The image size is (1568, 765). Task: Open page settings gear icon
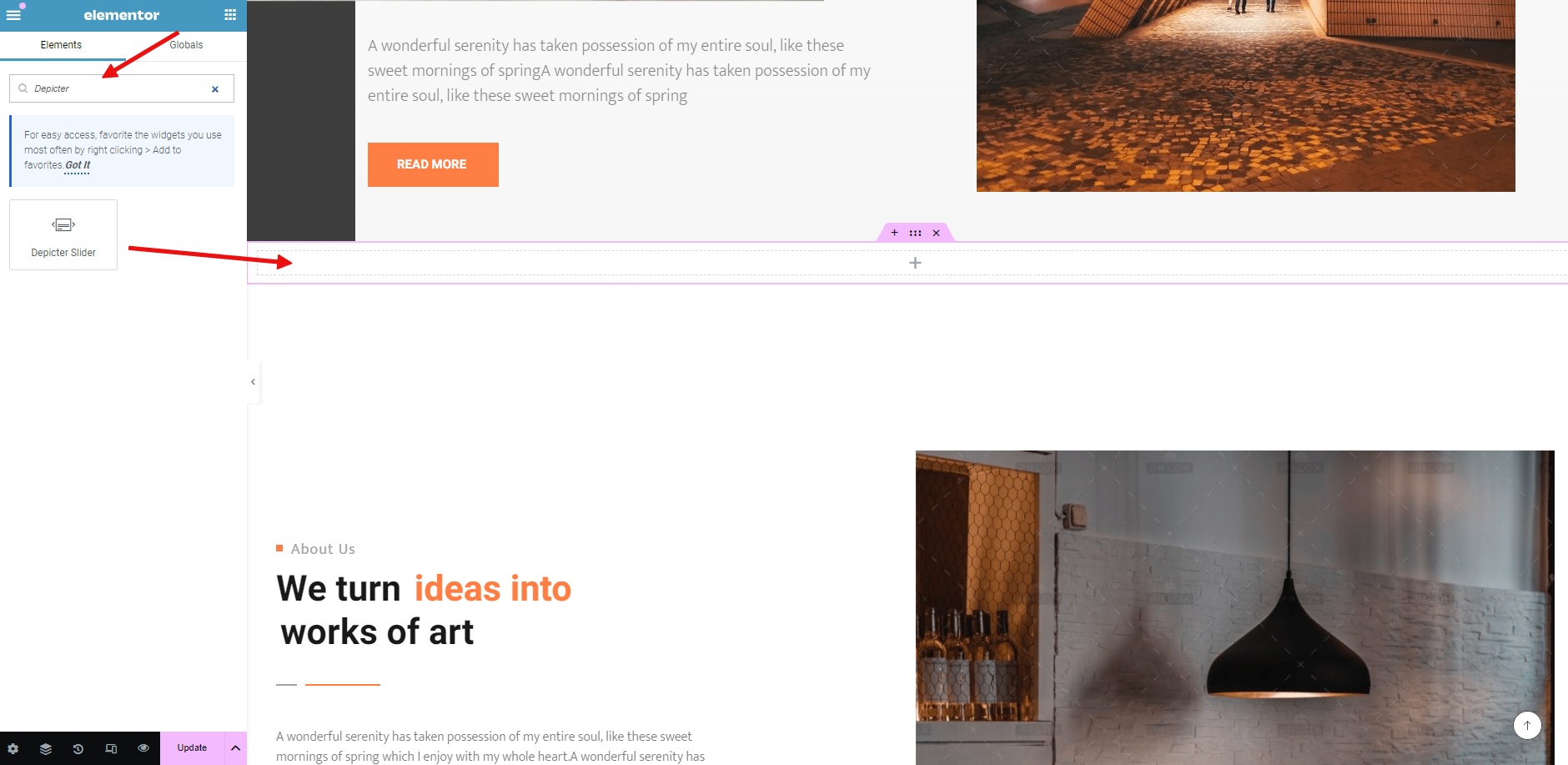(13, 748)
